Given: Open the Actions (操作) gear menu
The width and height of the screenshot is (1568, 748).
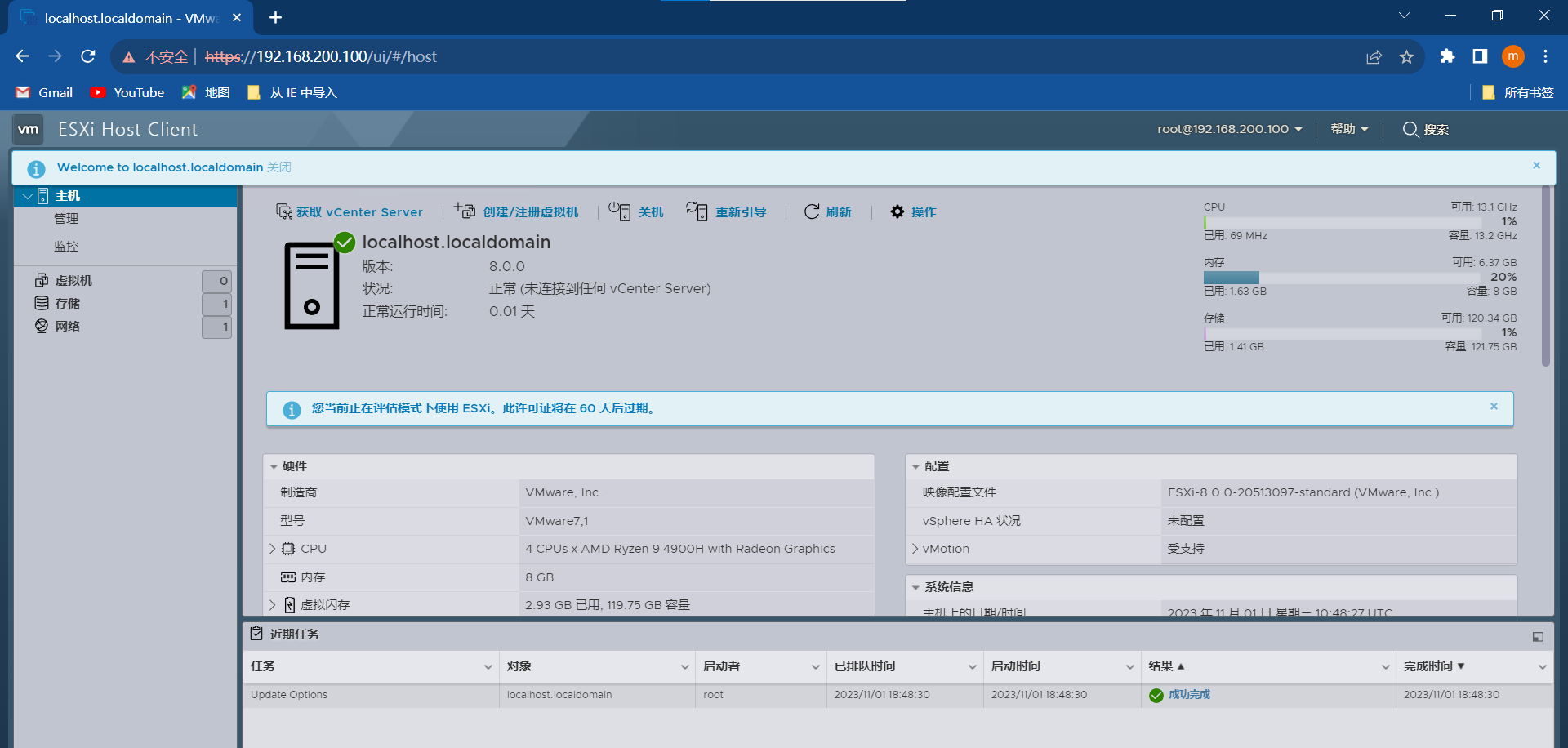Looking at the screenshot, I should 913,211.
